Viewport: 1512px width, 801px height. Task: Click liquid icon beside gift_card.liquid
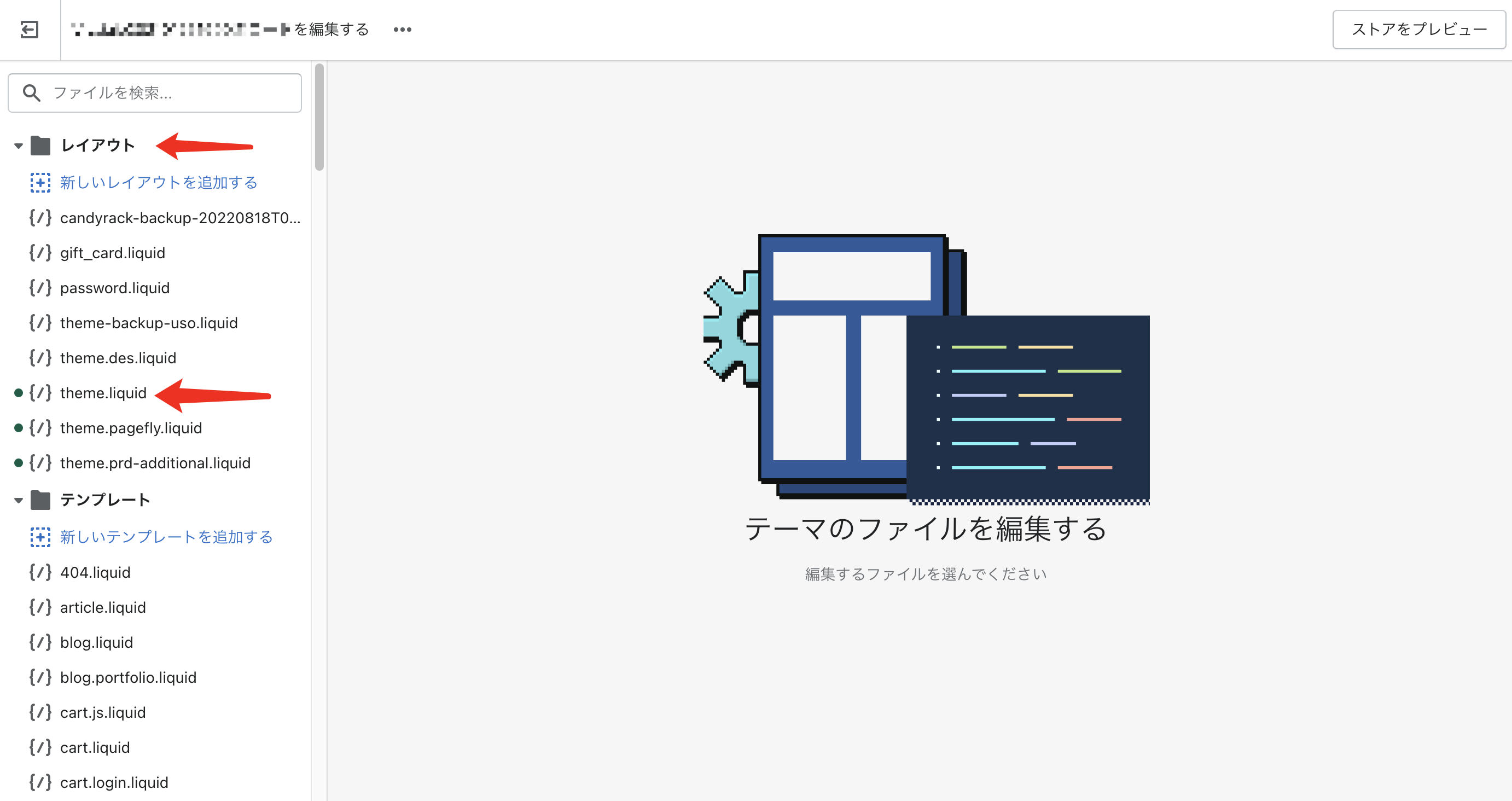click(x=40, y=253)
